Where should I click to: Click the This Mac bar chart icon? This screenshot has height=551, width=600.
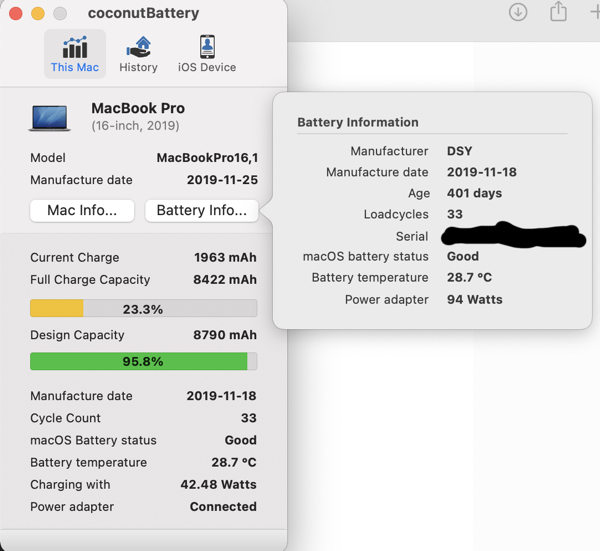tap(75, 47)
